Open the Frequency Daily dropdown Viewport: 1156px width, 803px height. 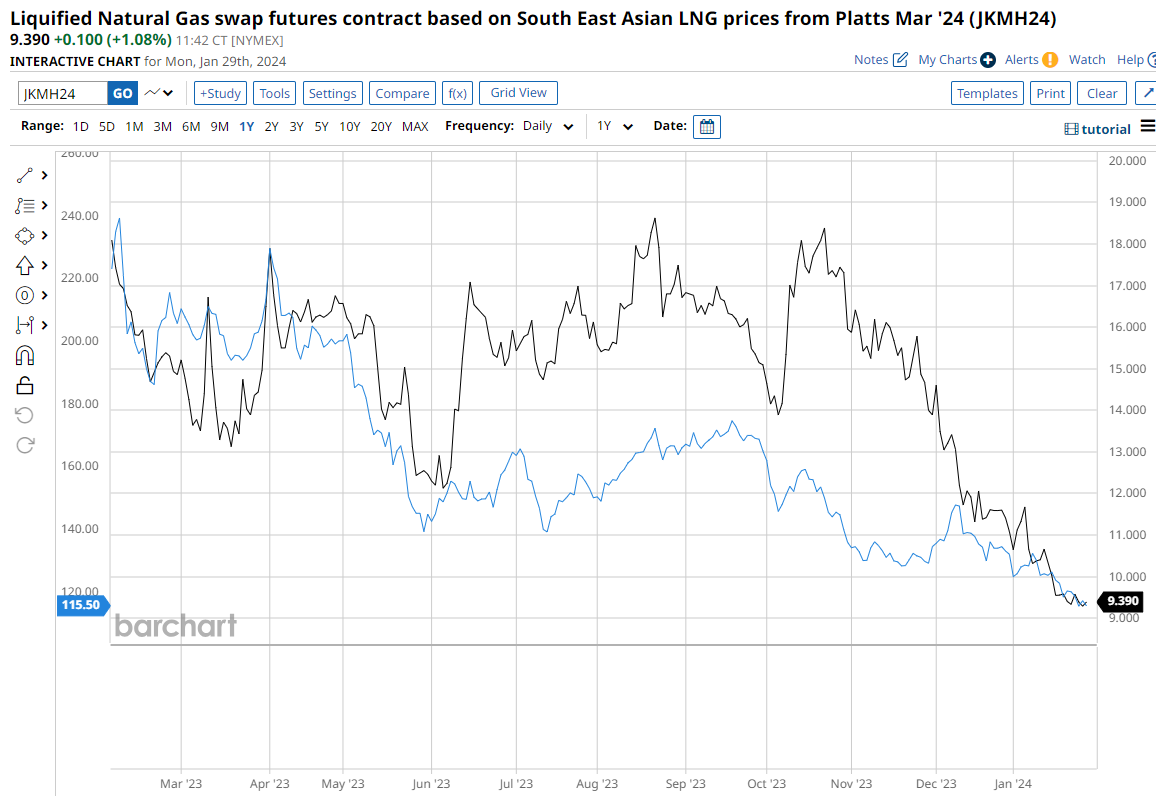[x=548, y=127]
